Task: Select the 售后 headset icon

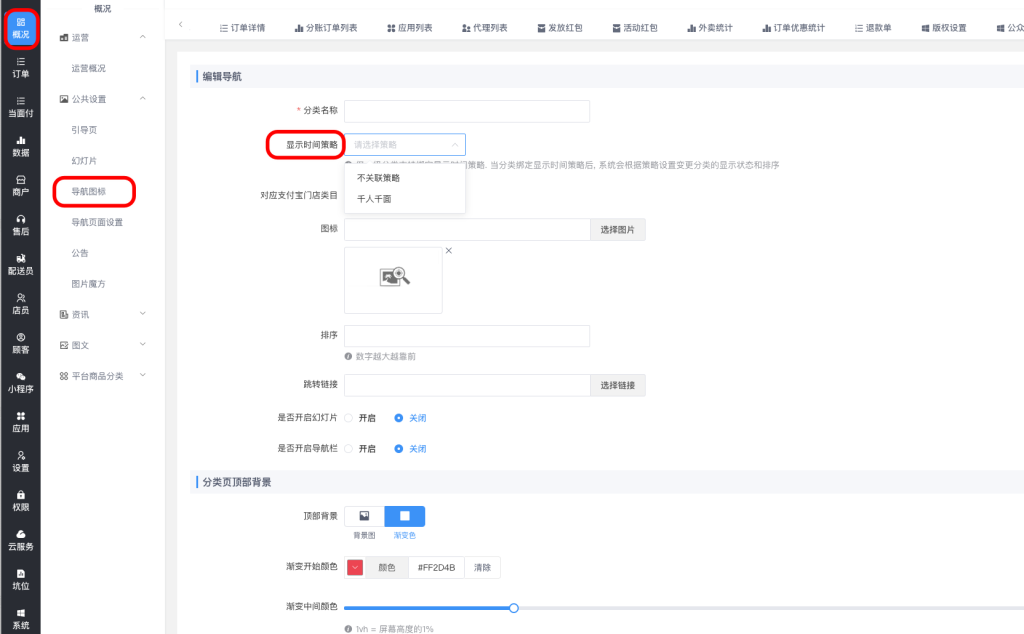Action: coord(20,224)
